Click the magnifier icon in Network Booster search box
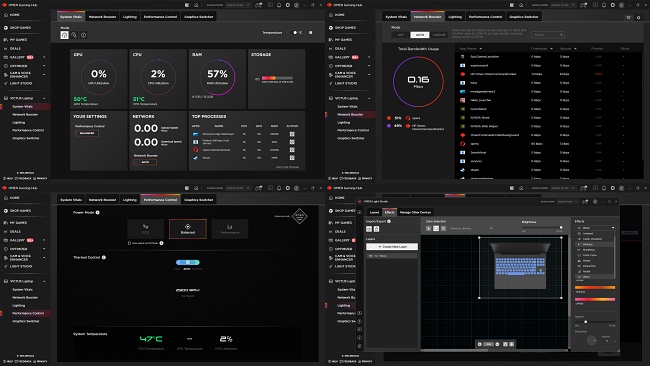 coord(561,35)
